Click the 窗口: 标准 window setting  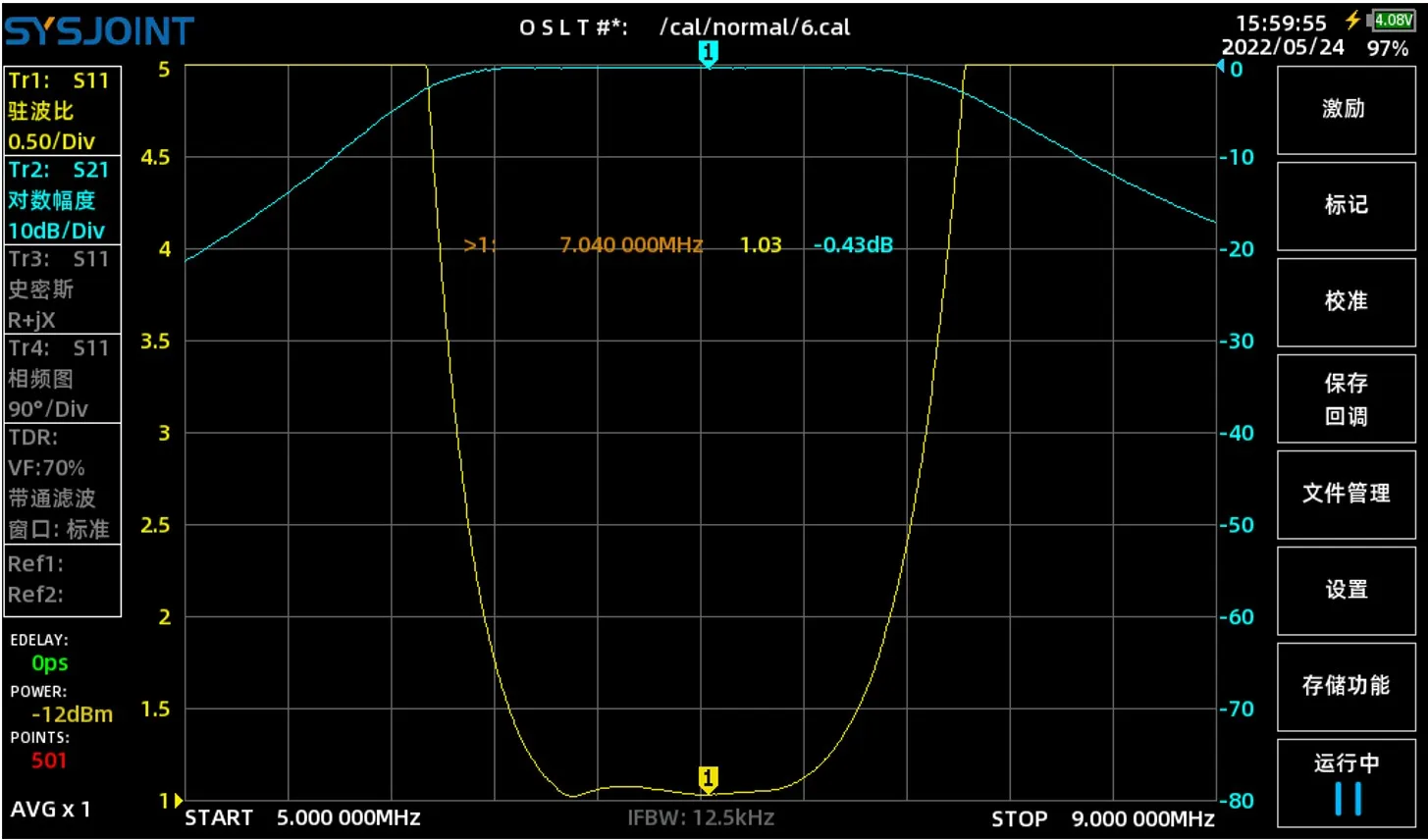coord(59,529)
